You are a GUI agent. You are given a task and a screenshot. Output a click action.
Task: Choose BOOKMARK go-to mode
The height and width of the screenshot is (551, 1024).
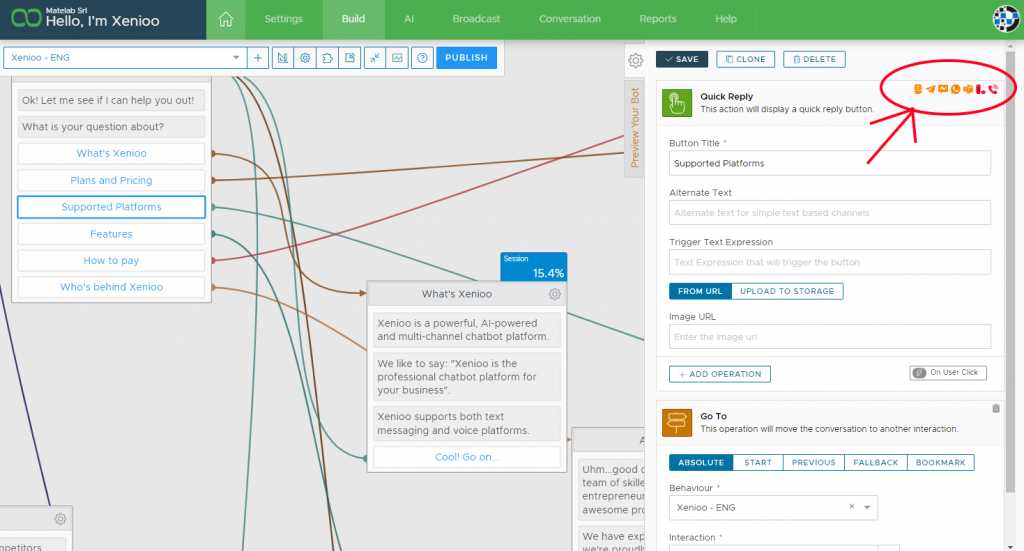pyautogui.click(x=940, y=462)
